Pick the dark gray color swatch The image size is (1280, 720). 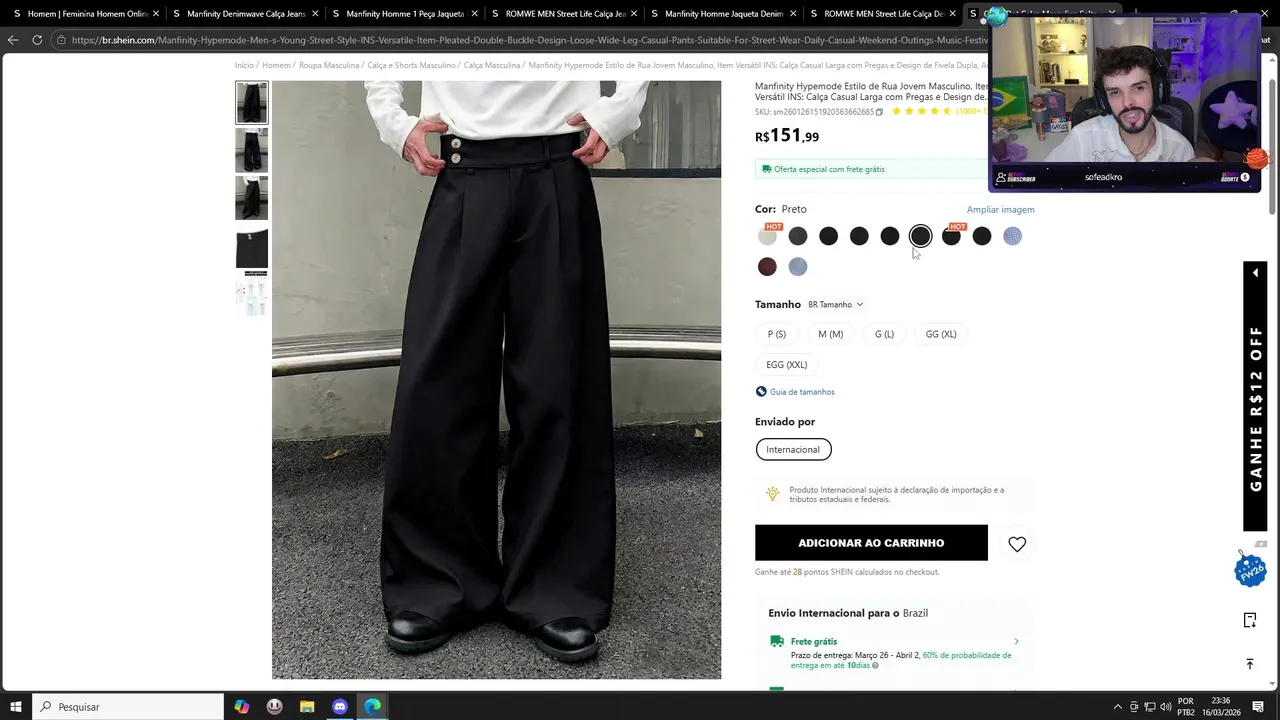point(798,236)
